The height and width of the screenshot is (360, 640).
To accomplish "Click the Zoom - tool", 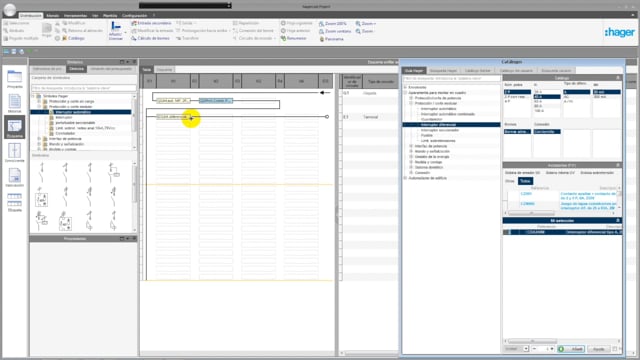I will coord(364,31).
